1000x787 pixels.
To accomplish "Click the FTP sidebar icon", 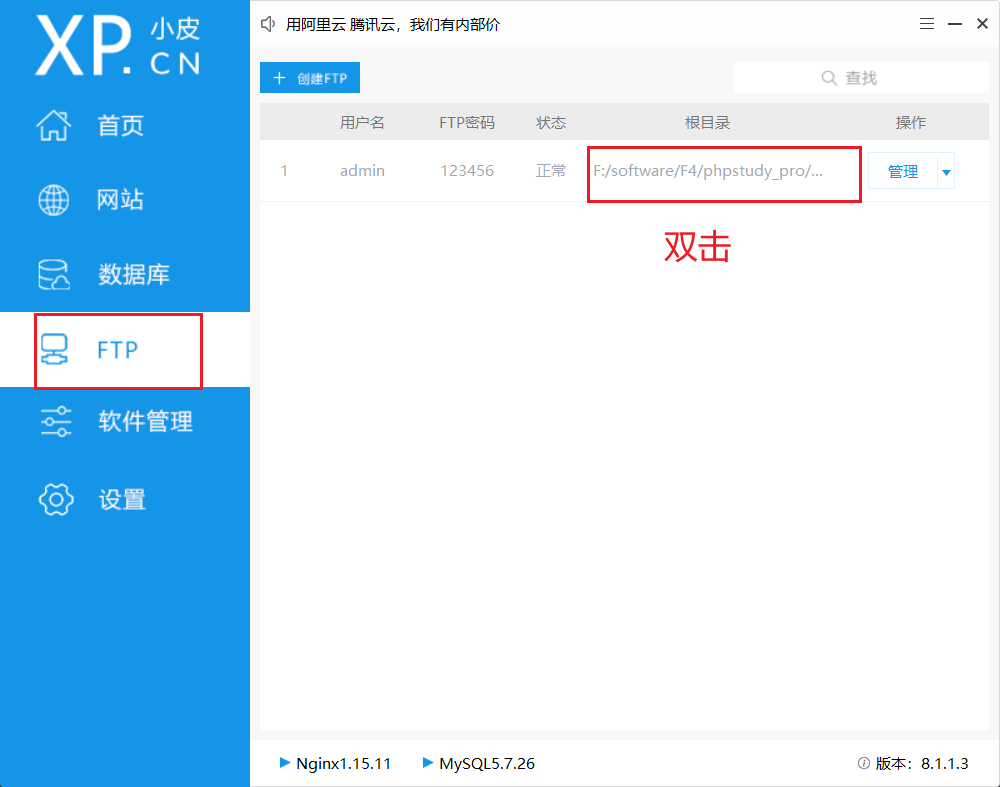I will coord(55,349).
